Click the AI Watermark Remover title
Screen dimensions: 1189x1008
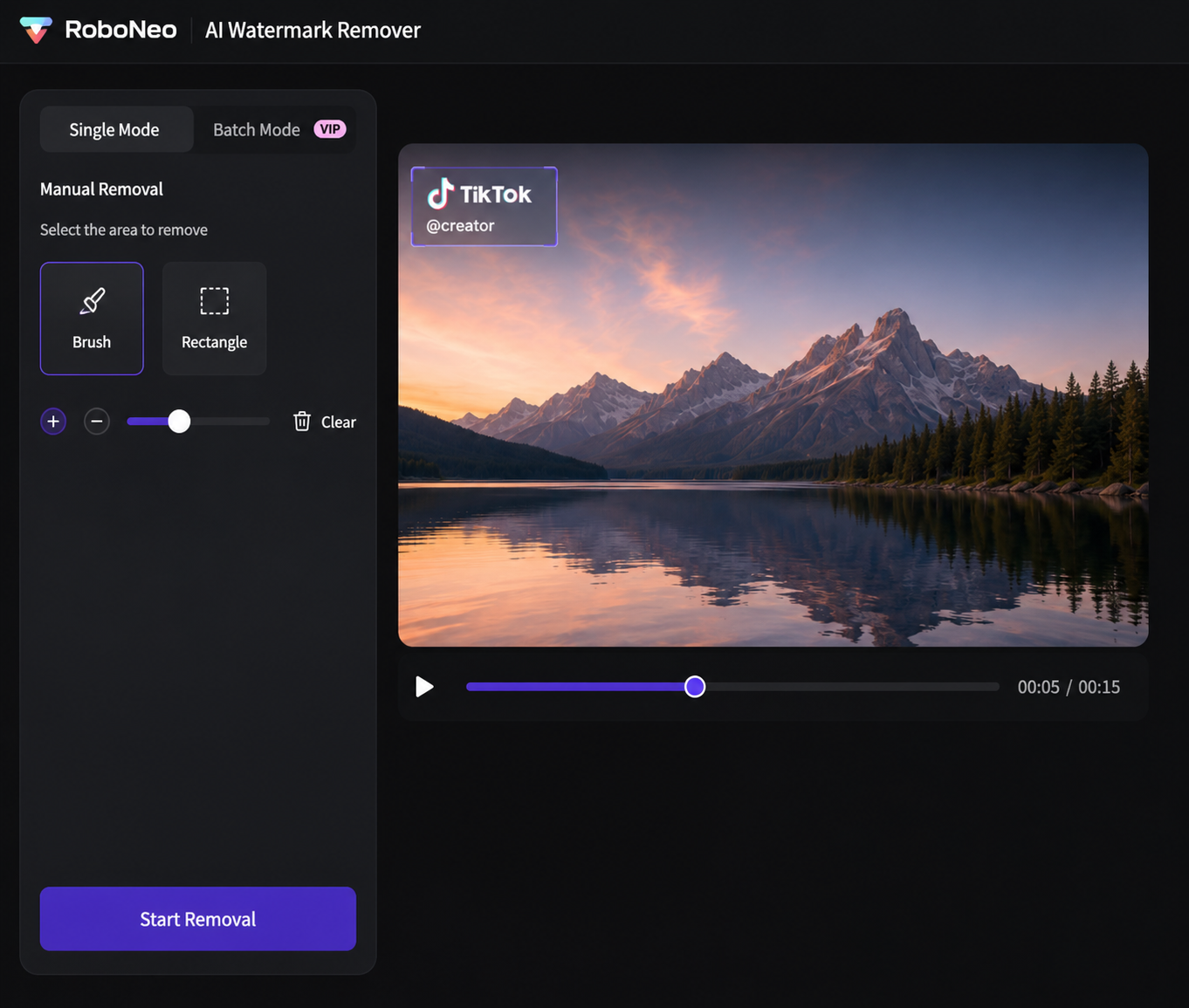coord(313,31)
